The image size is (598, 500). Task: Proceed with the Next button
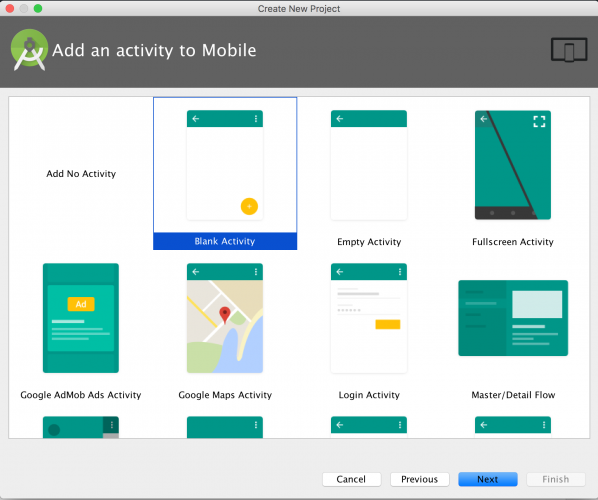487,479
